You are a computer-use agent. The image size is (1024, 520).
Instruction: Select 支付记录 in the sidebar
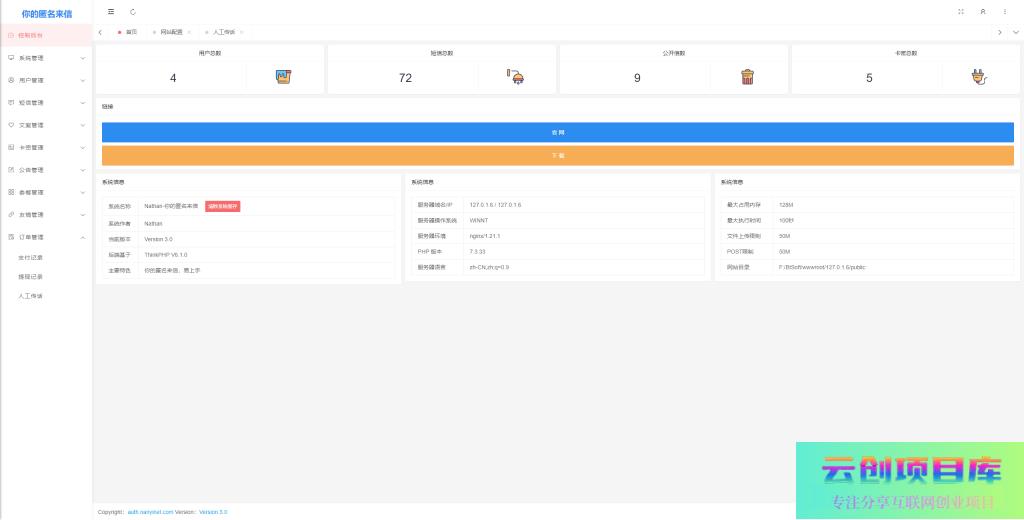coord(31,257)
